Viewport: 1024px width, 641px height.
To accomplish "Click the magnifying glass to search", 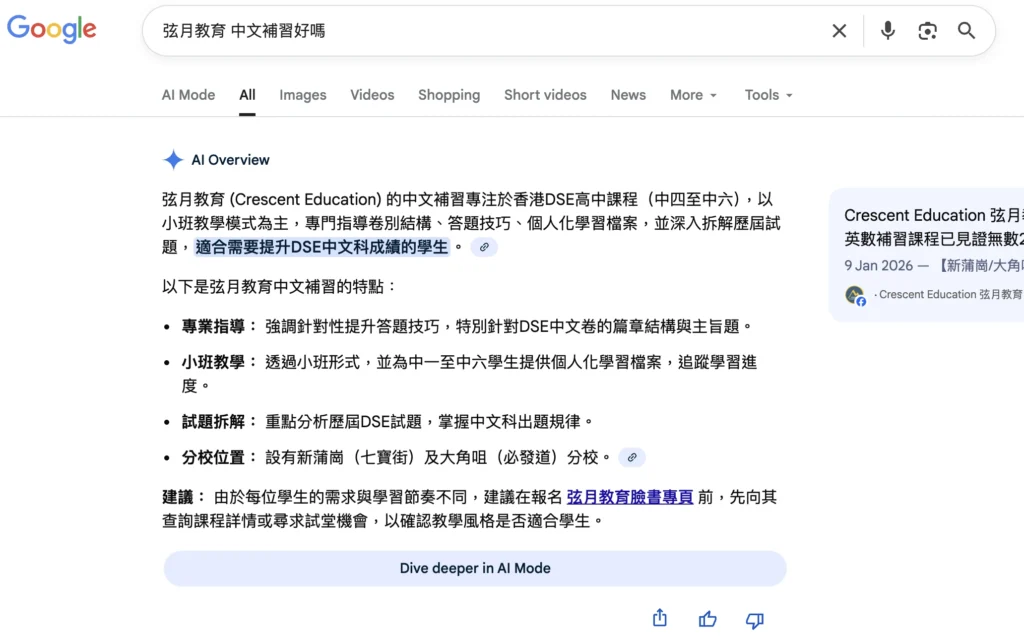I will coord(965,31).
